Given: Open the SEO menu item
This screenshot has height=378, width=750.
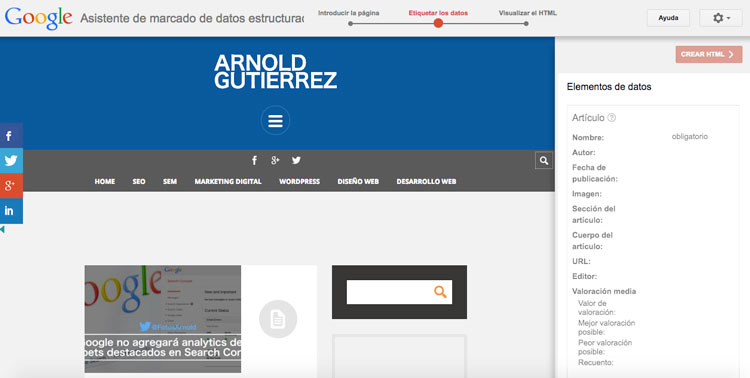Looking at the screenshot, I should 139,181.
